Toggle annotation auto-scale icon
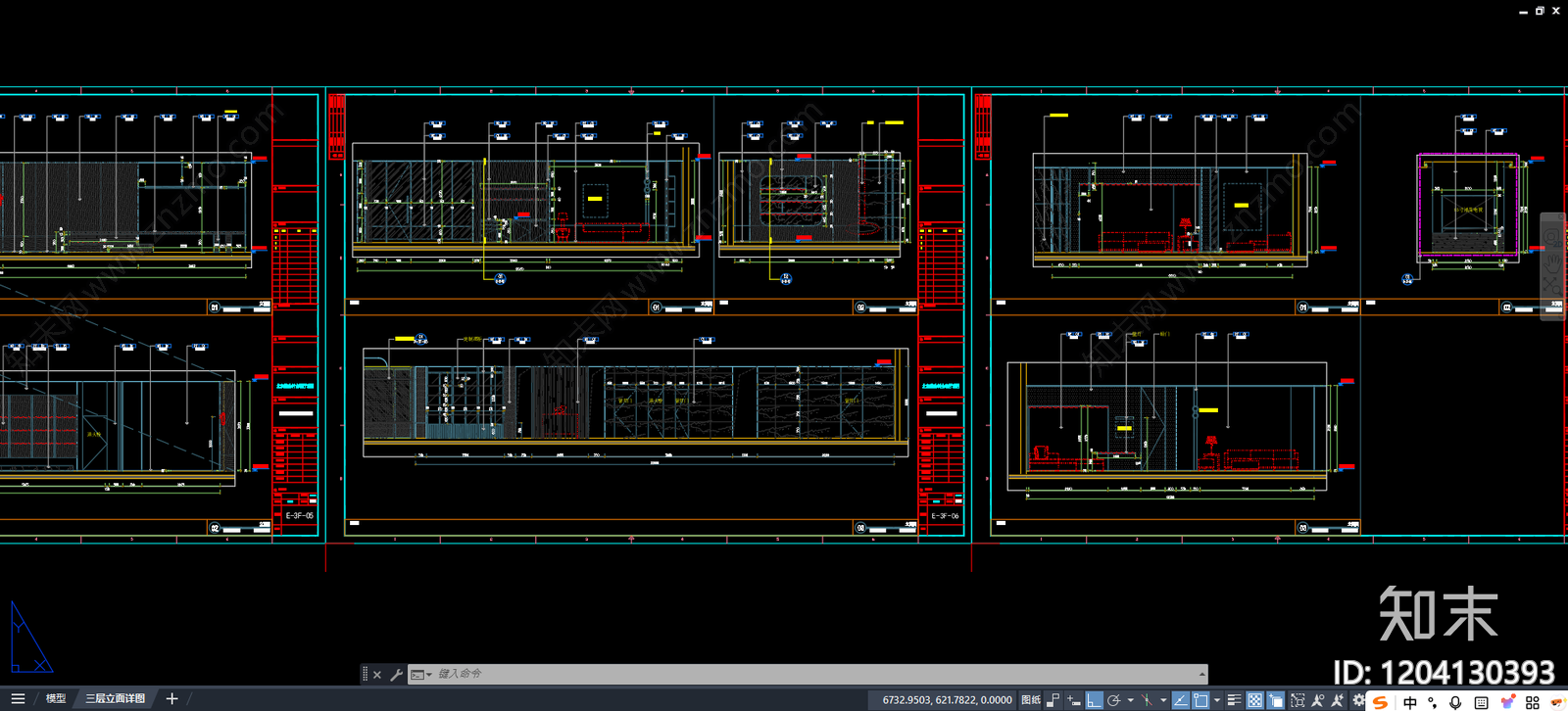This screenshot has height=711, width=1568. tap(1338, 700)
